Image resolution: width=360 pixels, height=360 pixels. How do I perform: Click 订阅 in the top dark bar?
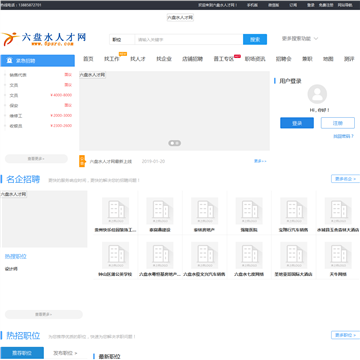click(x=293, y=5)
